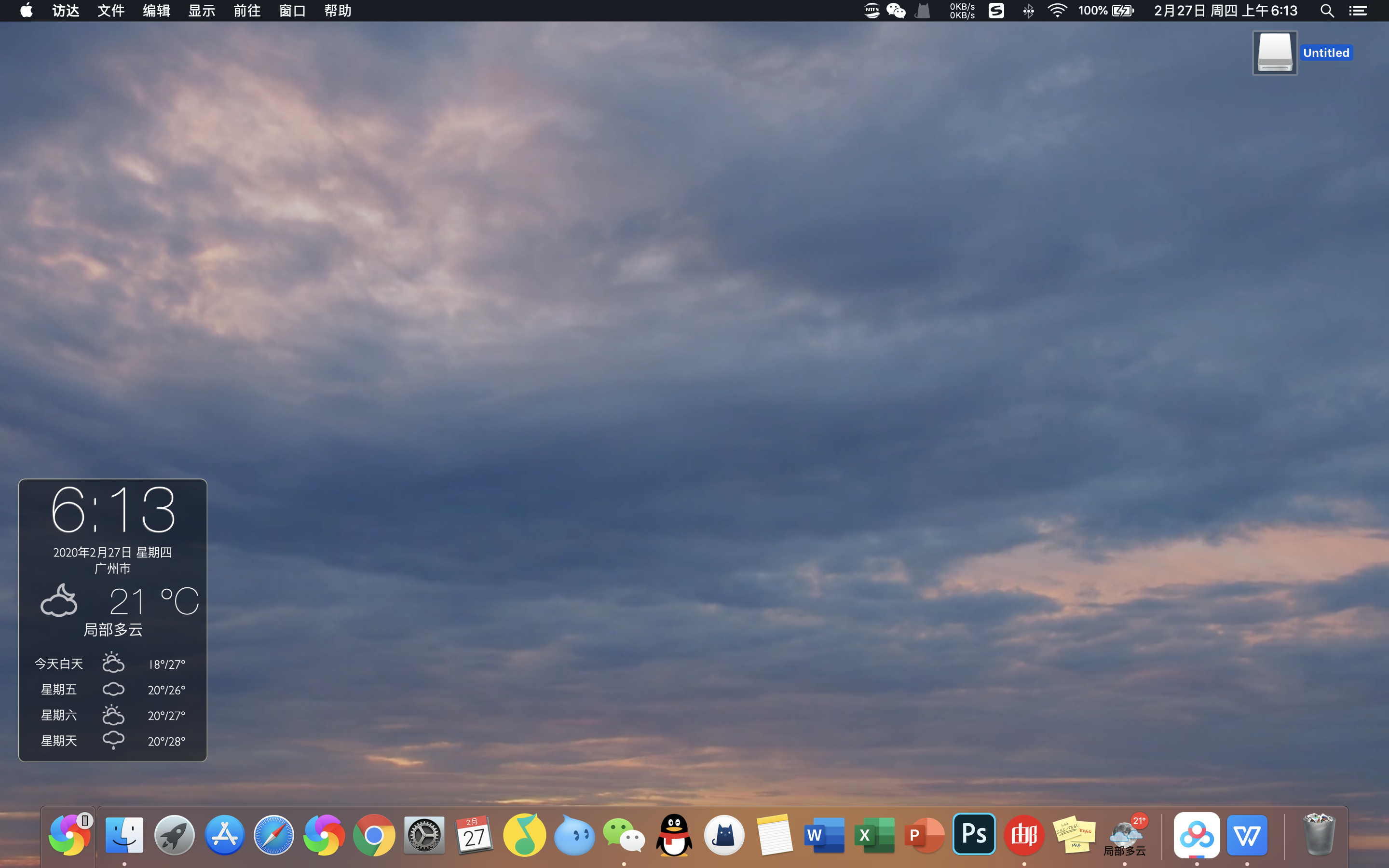Open Calendar showing 27 in Dock
1389x868 pixels.
[474, 835]
